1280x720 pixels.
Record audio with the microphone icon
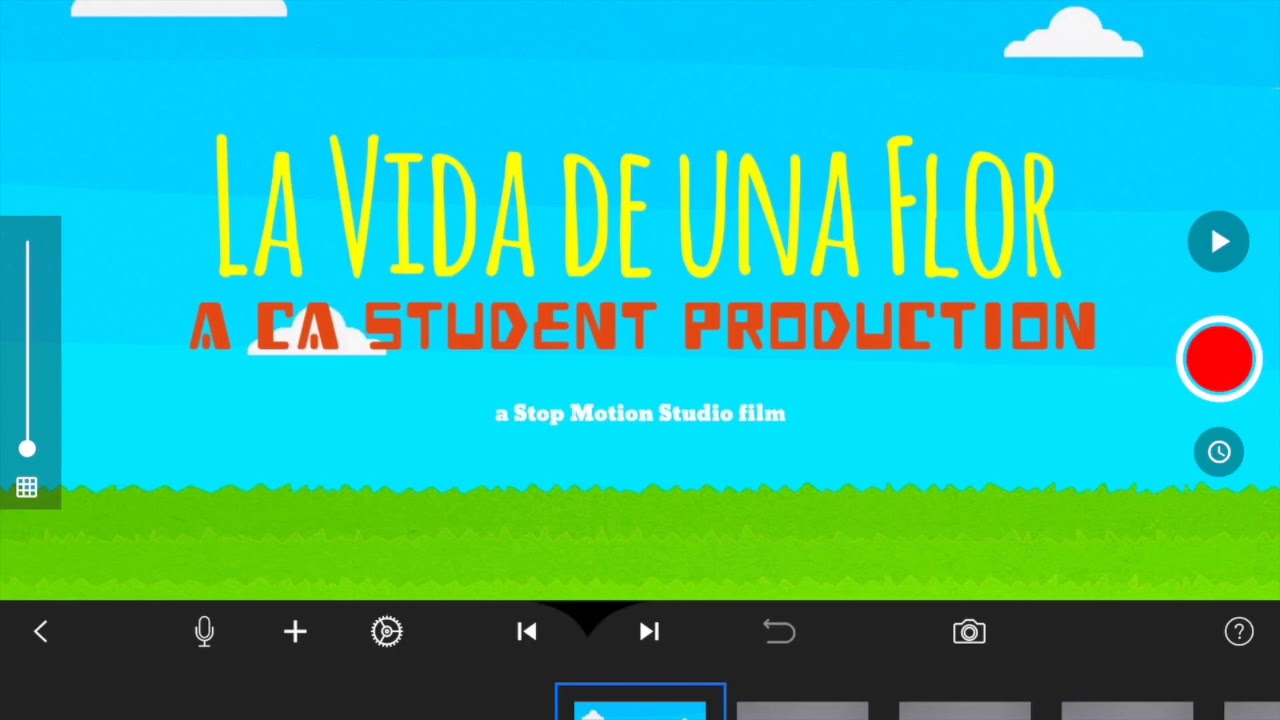pos(205,632)
